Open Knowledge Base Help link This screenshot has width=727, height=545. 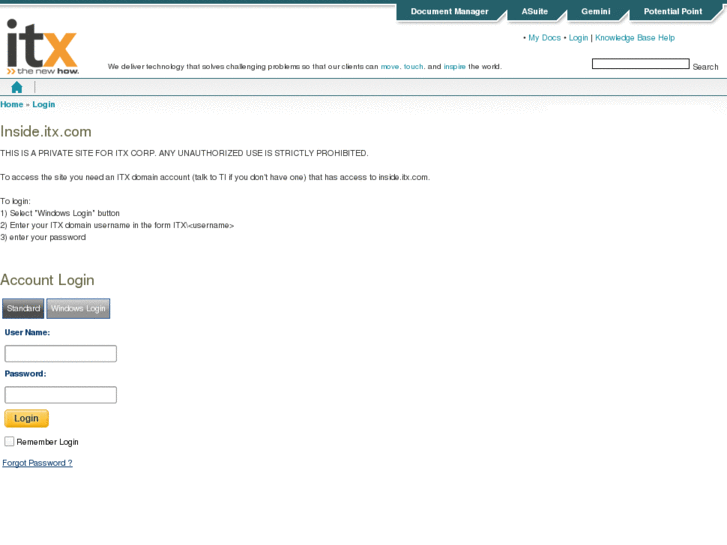635,38
